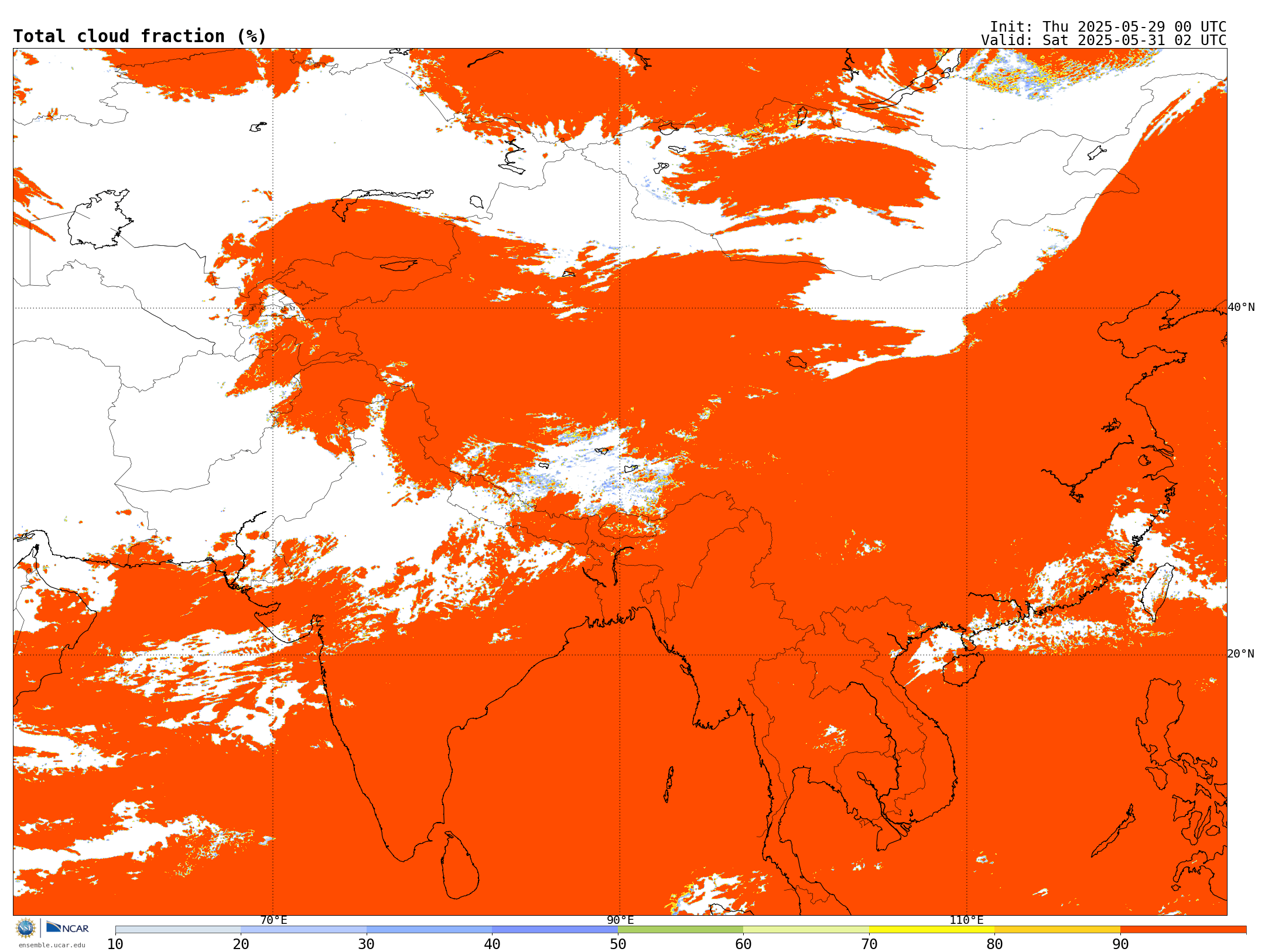Click the 80-90 gold colorbar segment
The width and height of the screenshot is (1265, 952).
1057,930
